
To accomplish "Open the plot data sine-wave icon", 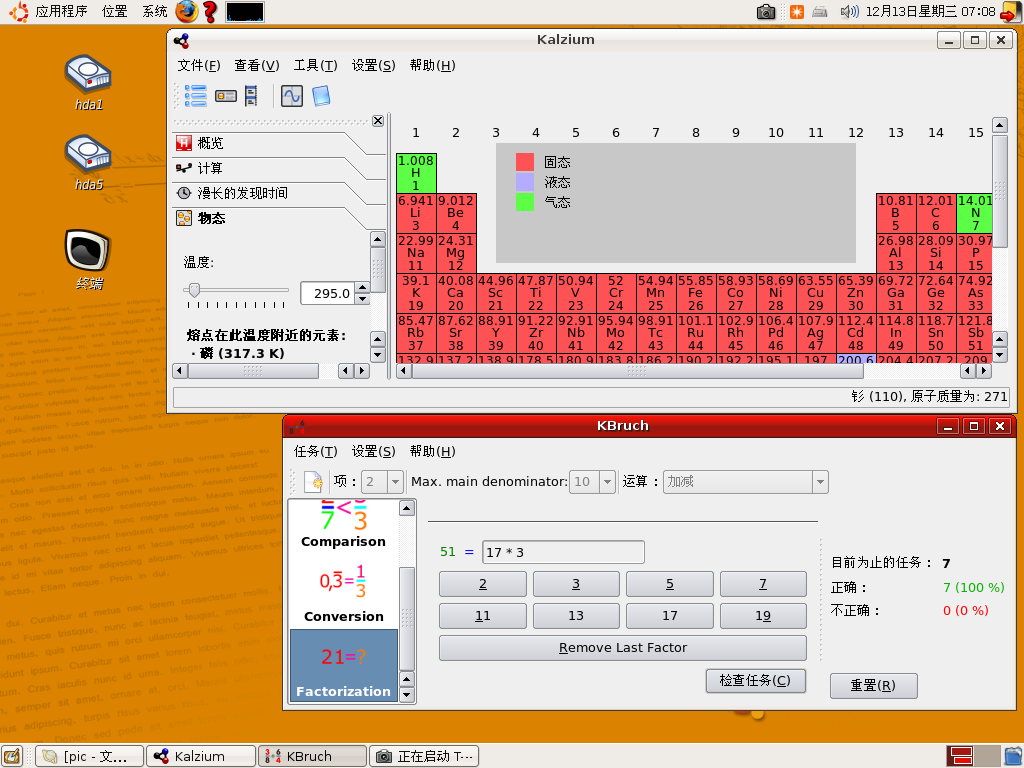I will tap(291, 96).
